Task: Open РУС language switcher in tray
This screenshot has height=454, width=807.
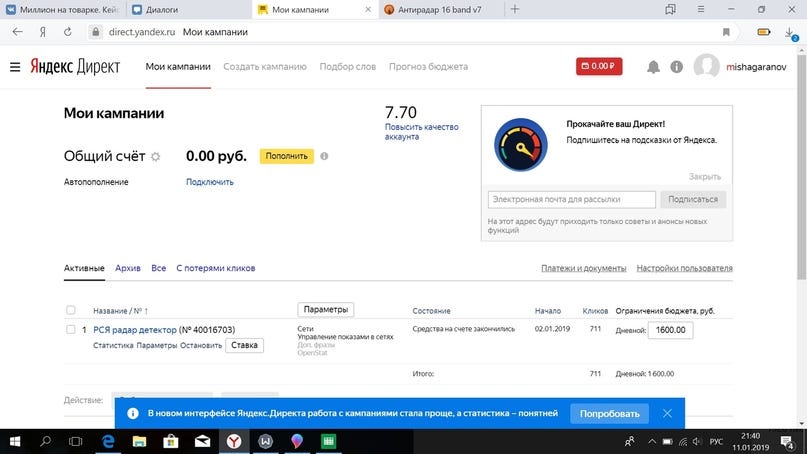Action: (716, 442)
